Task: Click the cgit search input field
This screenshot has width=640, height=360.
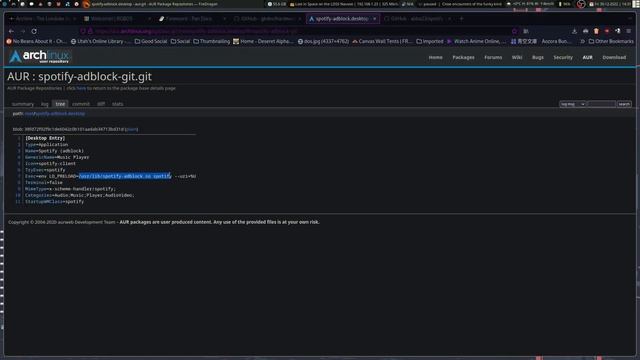Action: pos(601,104)
